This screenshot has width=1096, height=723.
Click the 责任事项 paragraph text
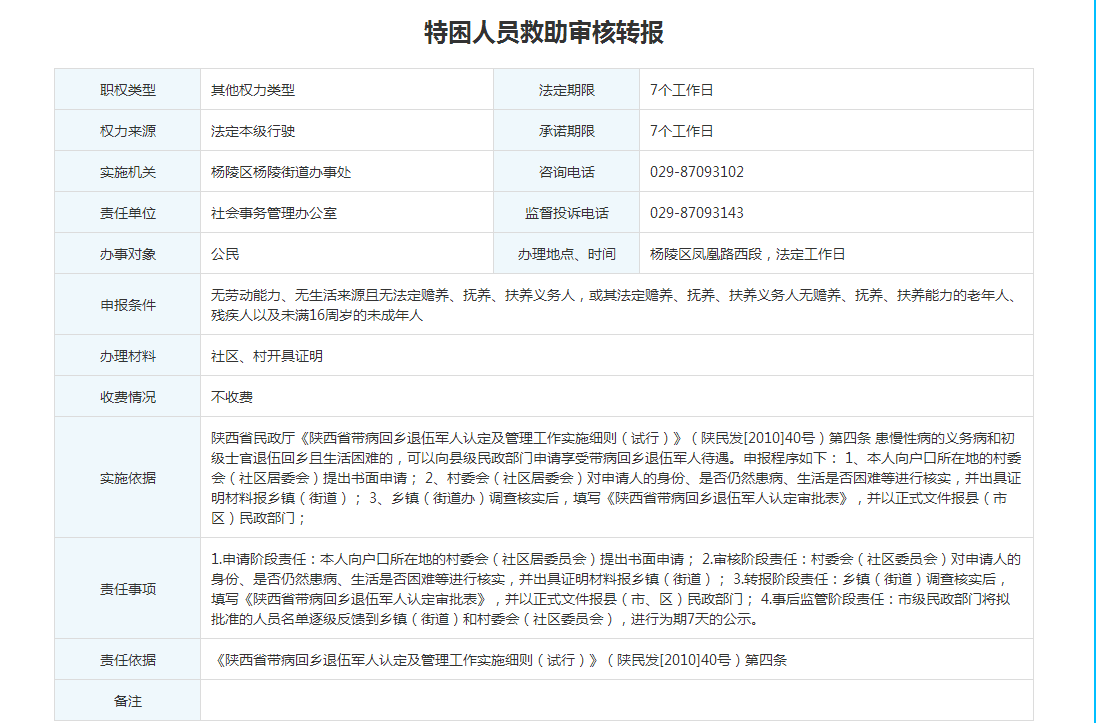(615, 589)
